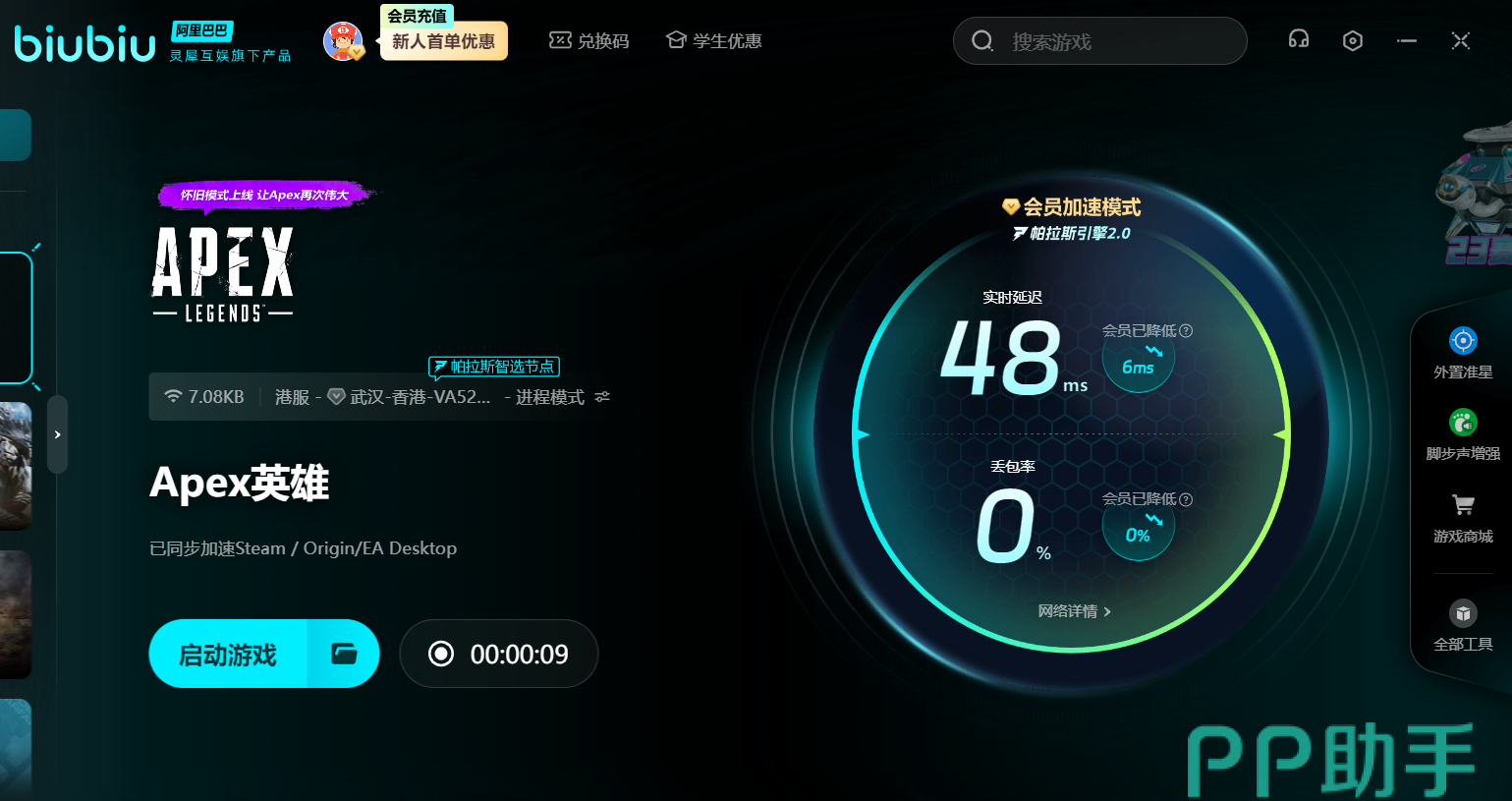This screenshot has height=801, width=1512.
Task: Expand the left game list sidebar arrow
Action: (x=58, y=434)
